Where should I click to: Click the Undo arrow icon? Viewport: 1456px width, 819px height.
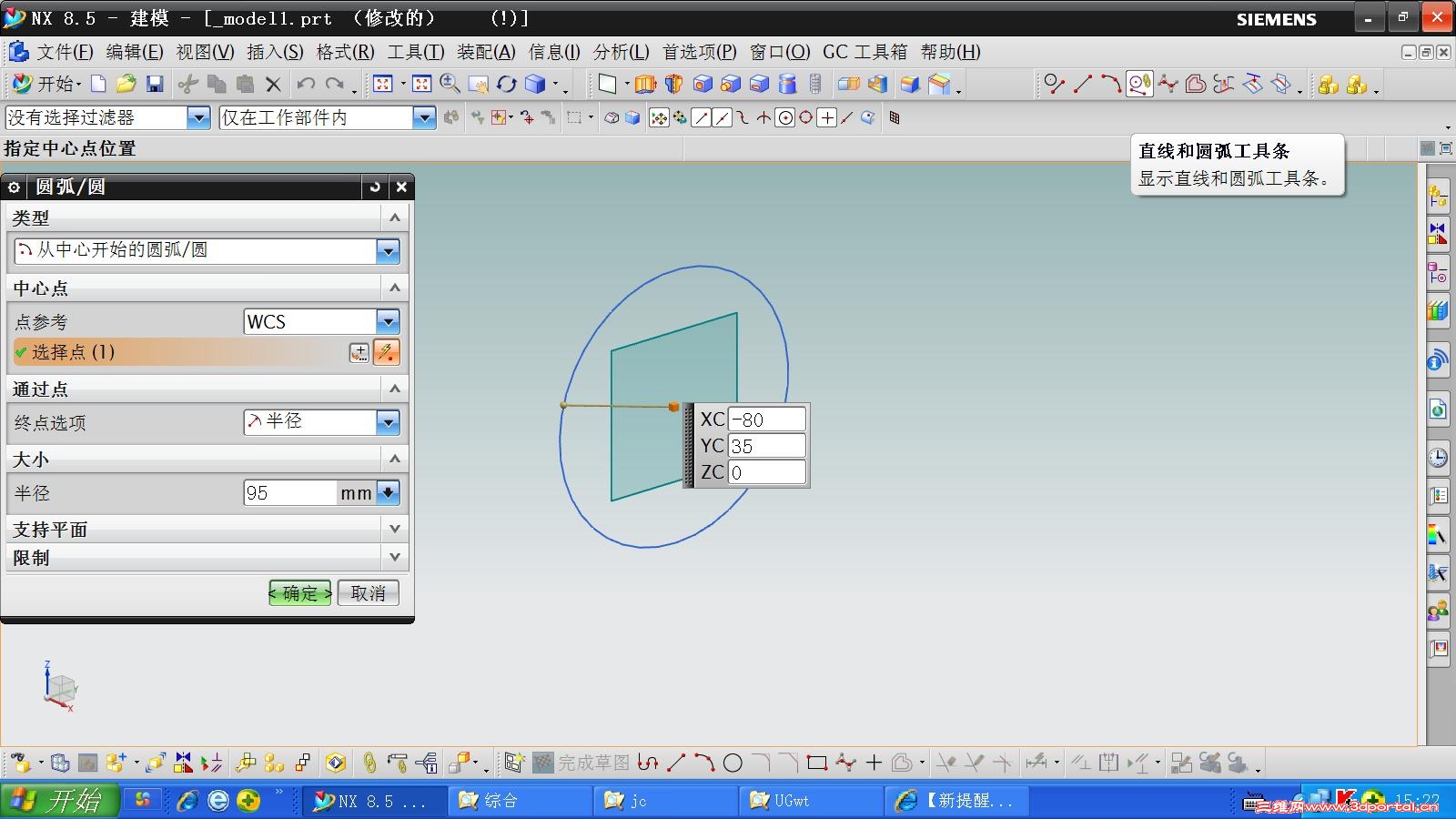306,85
